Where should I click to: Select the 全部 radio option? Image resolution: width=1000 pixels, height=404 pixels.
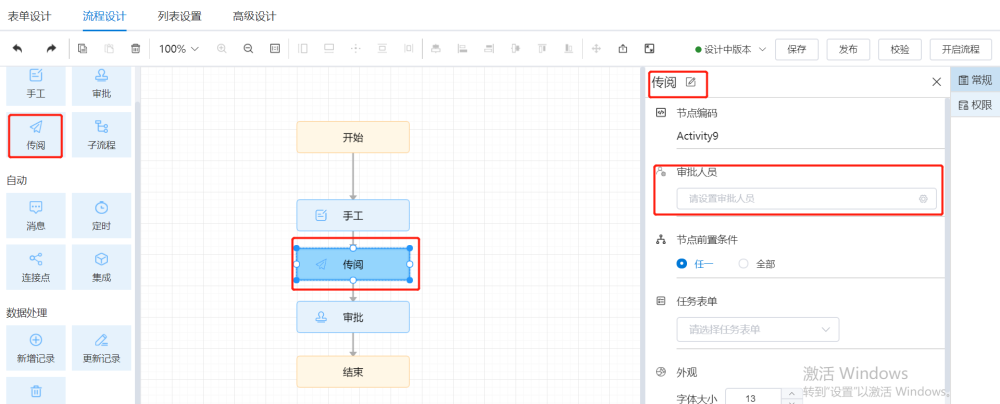tap(743, 264)
